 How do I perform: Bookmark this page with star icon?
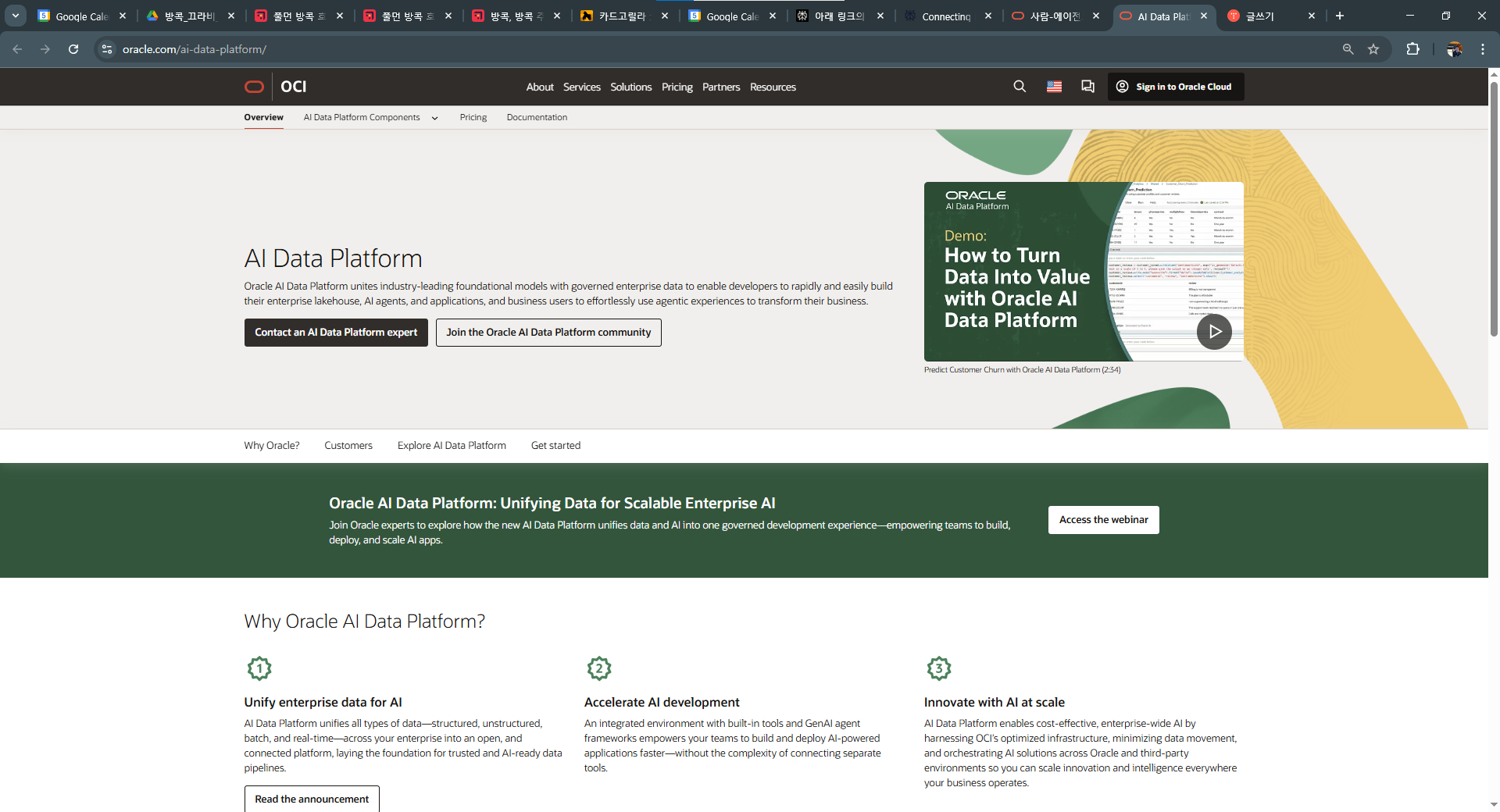pyautogui.click(x=1373, y=49)
